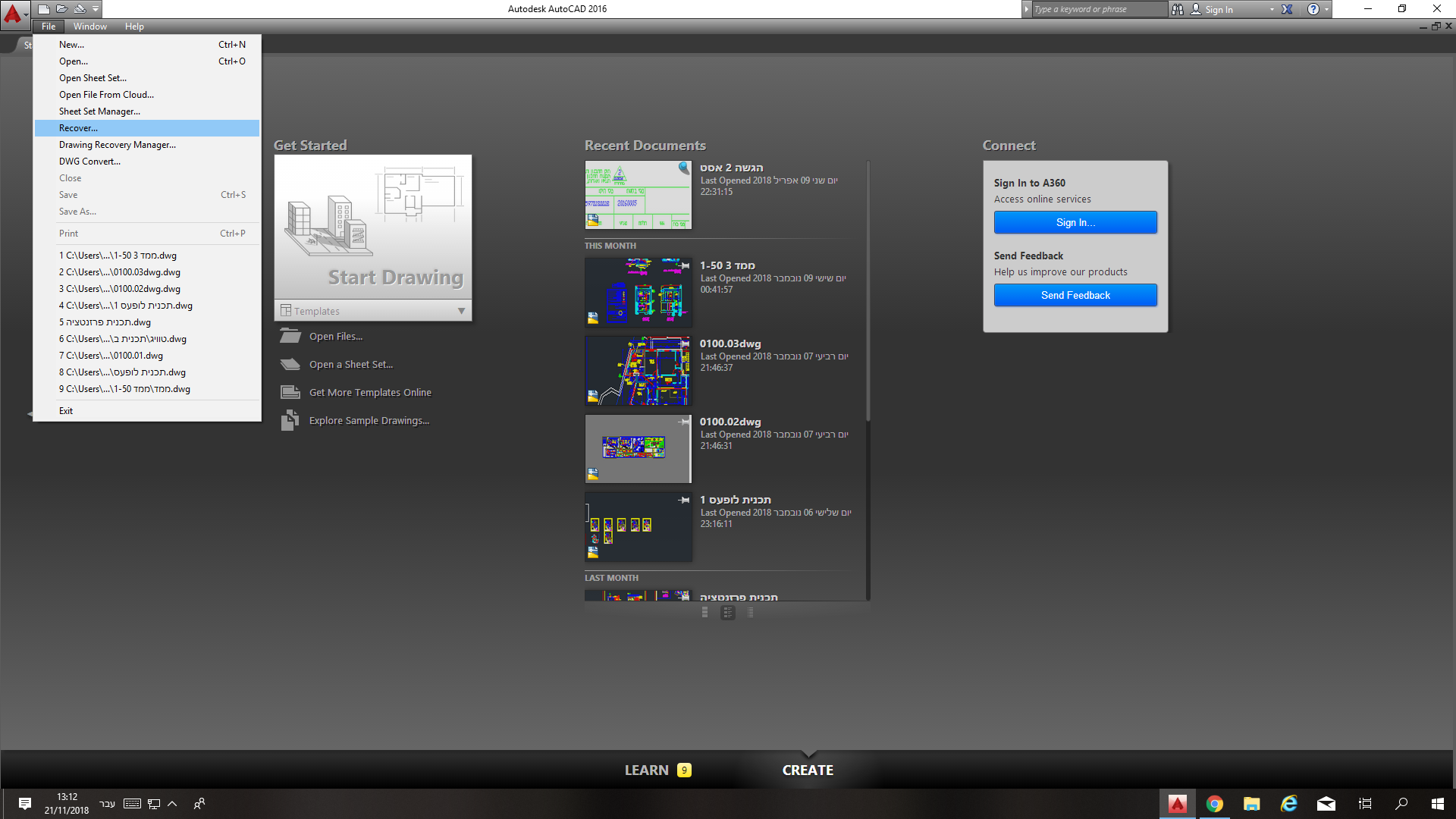Open the Autodesk Exchange Apps X icon
Image resolution: width=1456 pixels, height=819 pixels.
coord(1287,9)
